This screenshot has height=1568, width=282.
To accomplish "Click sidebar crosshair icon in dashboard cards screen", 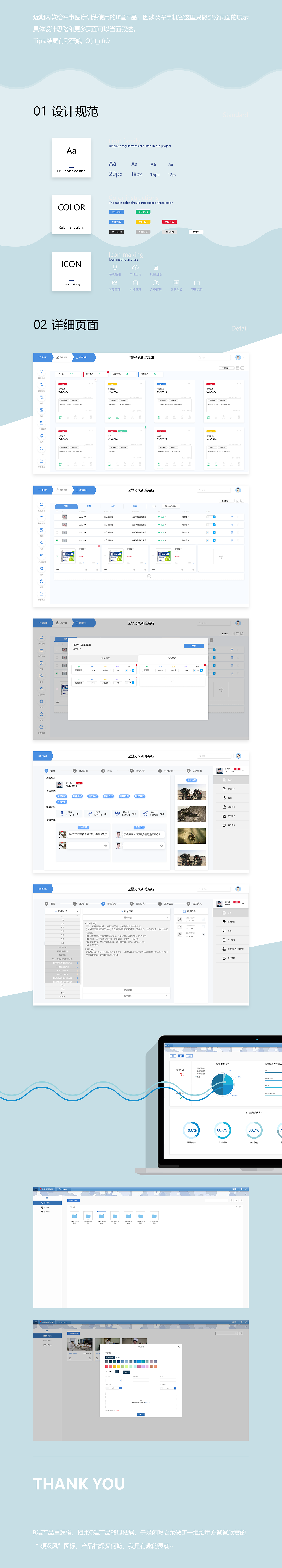I will pos(41,436).
